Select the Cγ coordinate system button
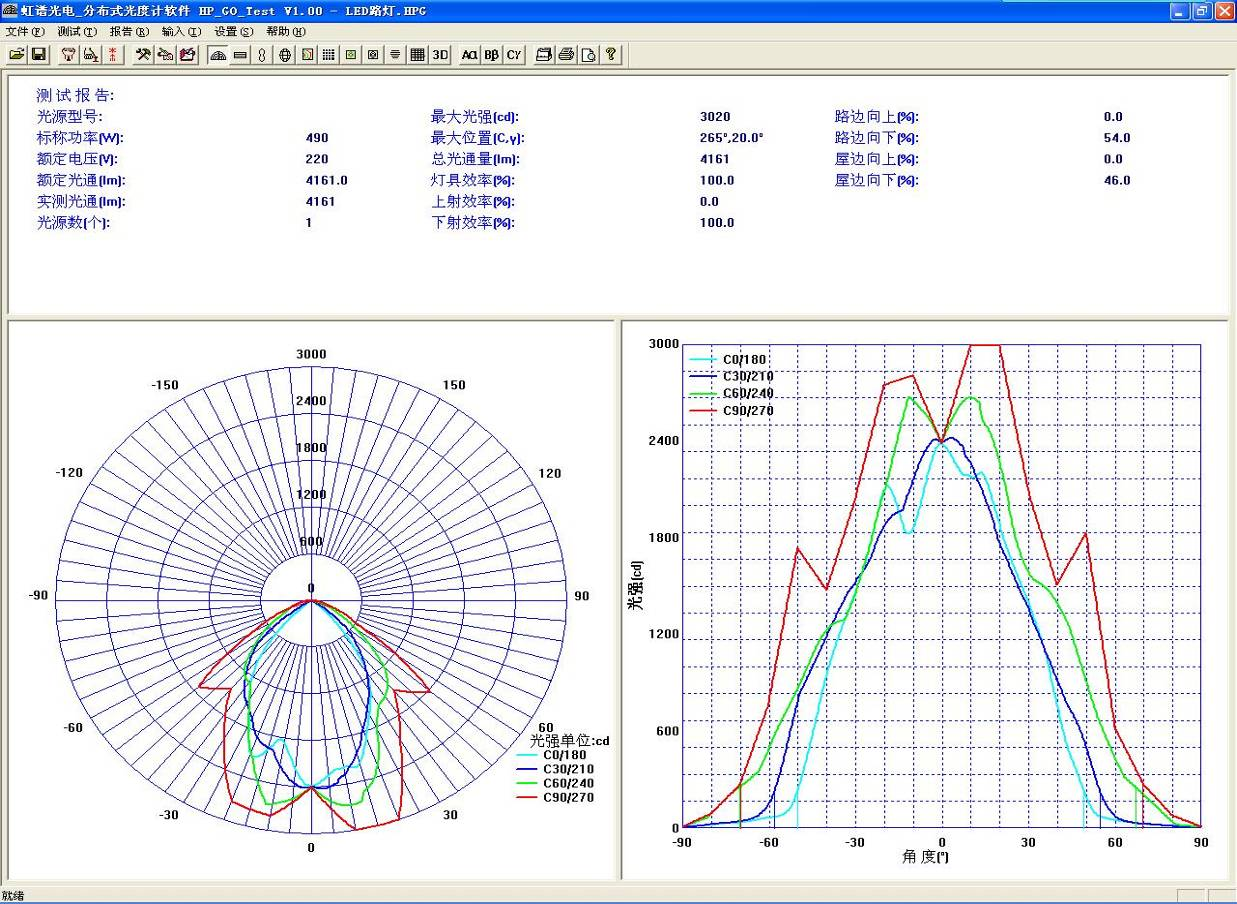This screenshot has height=904, width=1237. pyautogui.click(x=513, y=55)
